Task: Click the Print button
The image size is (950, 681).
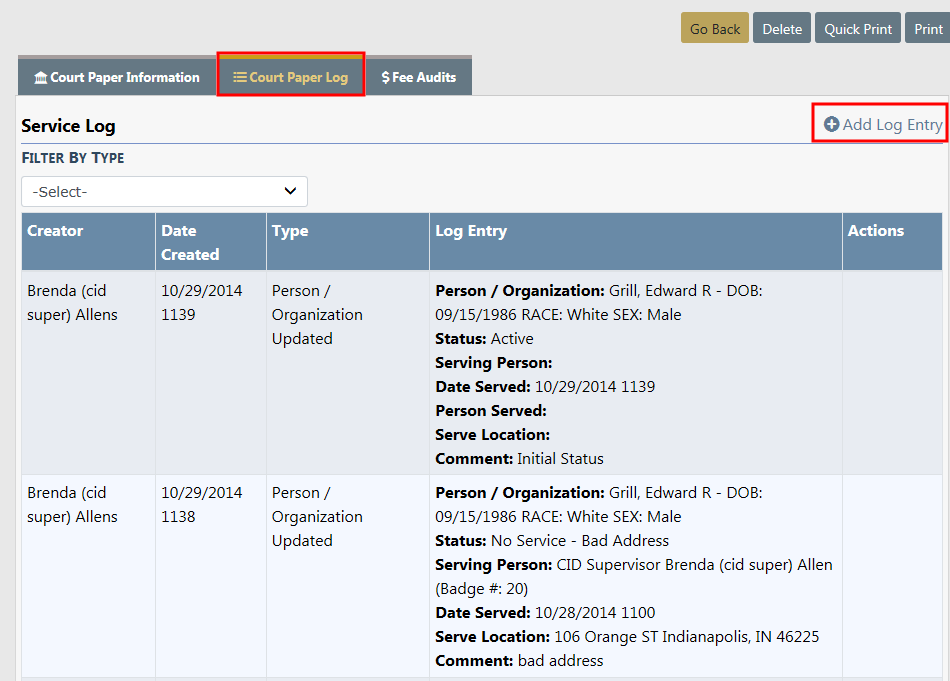Action: (928, 29)
